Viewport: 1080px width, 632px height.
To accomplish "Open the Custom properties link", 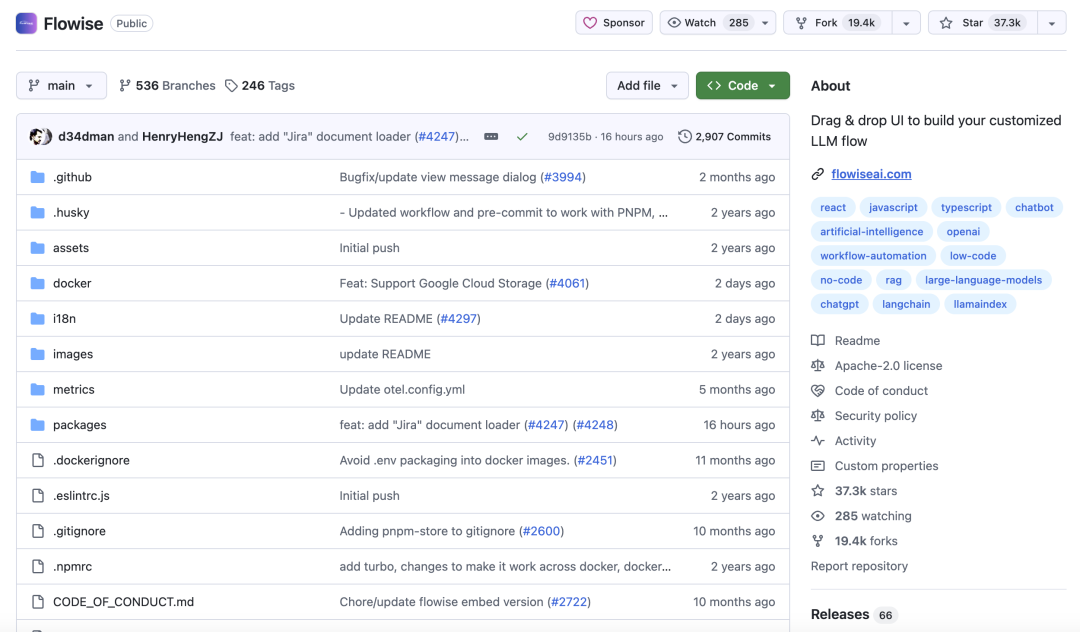I will [x=886, y=466].
